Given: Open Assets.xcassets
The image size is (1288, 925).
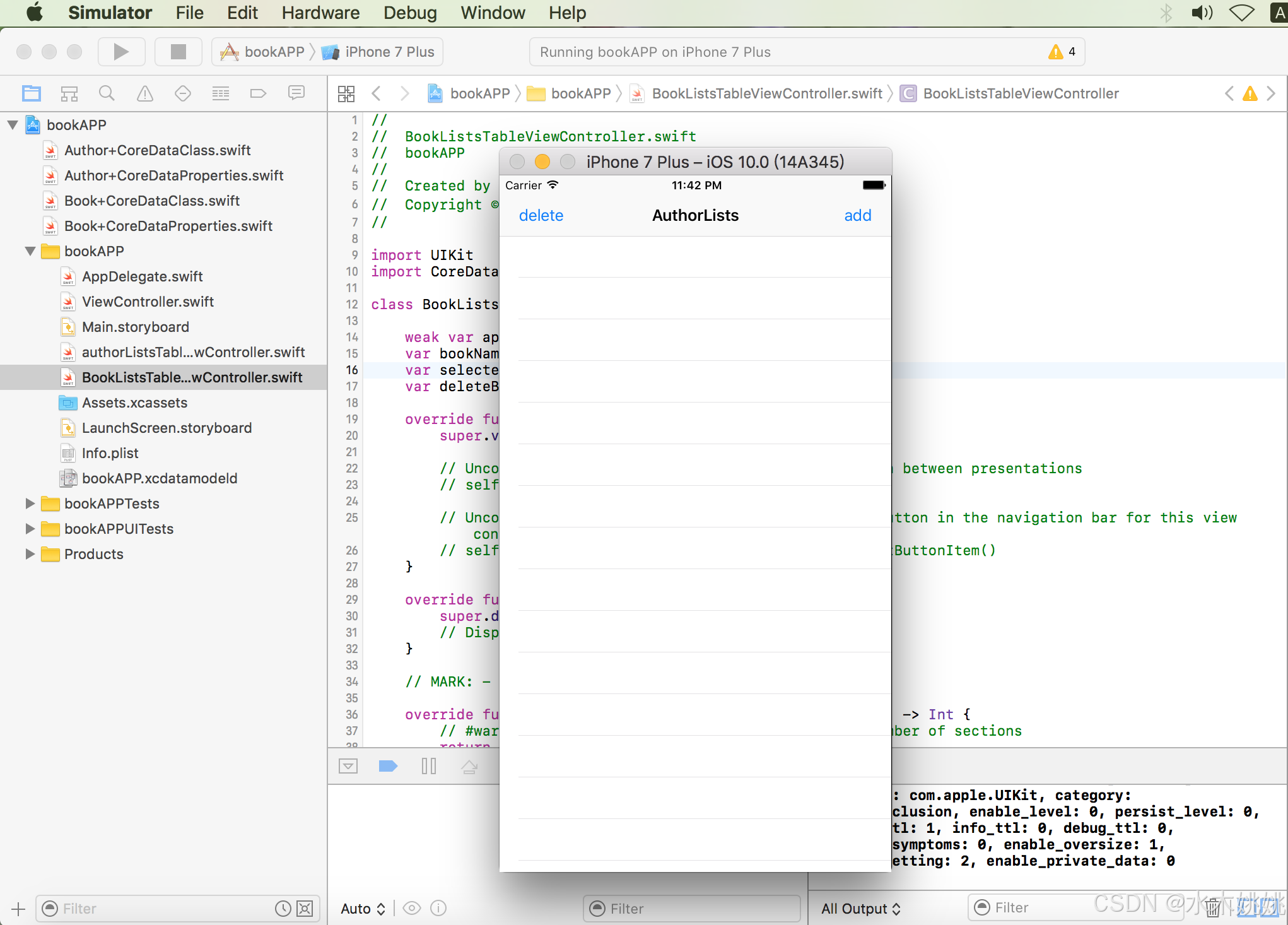Looking at the screenshot, I should 134,403.
